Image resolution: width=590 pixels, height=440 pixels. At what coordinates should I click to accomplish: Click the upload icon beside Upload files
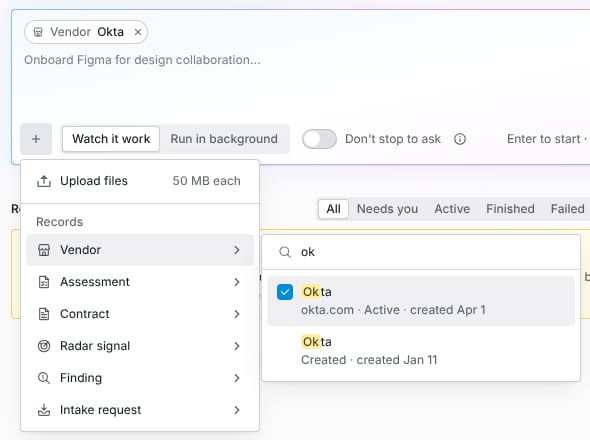coord(44,181)
